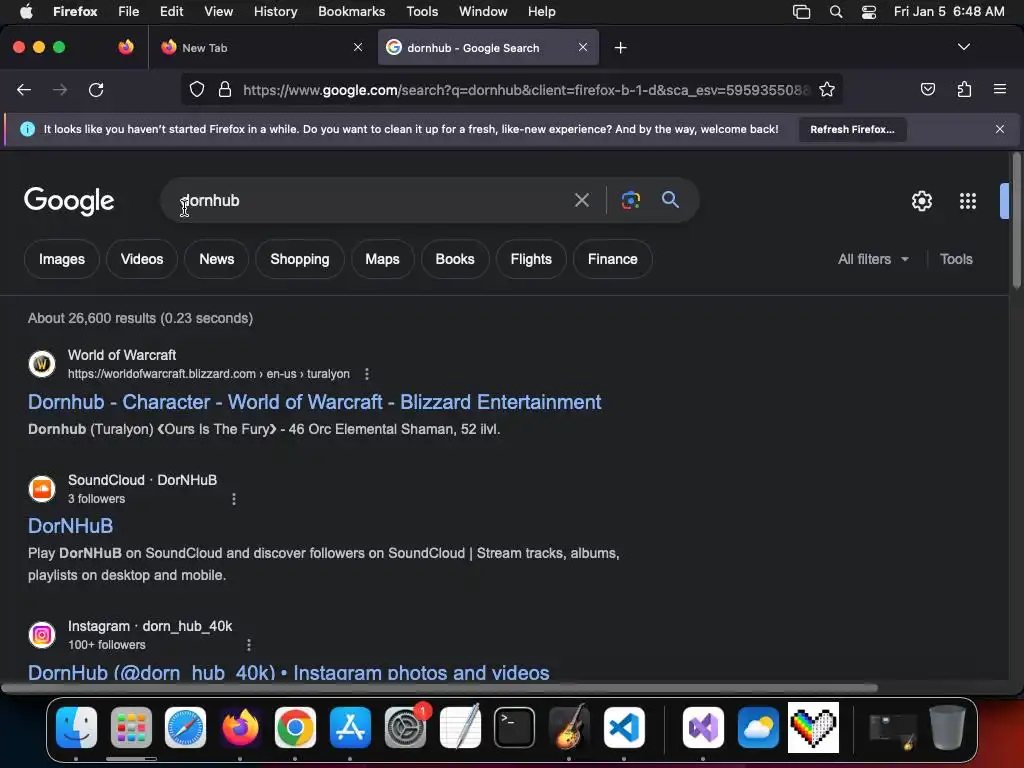Open the History menu

(275, 11)
